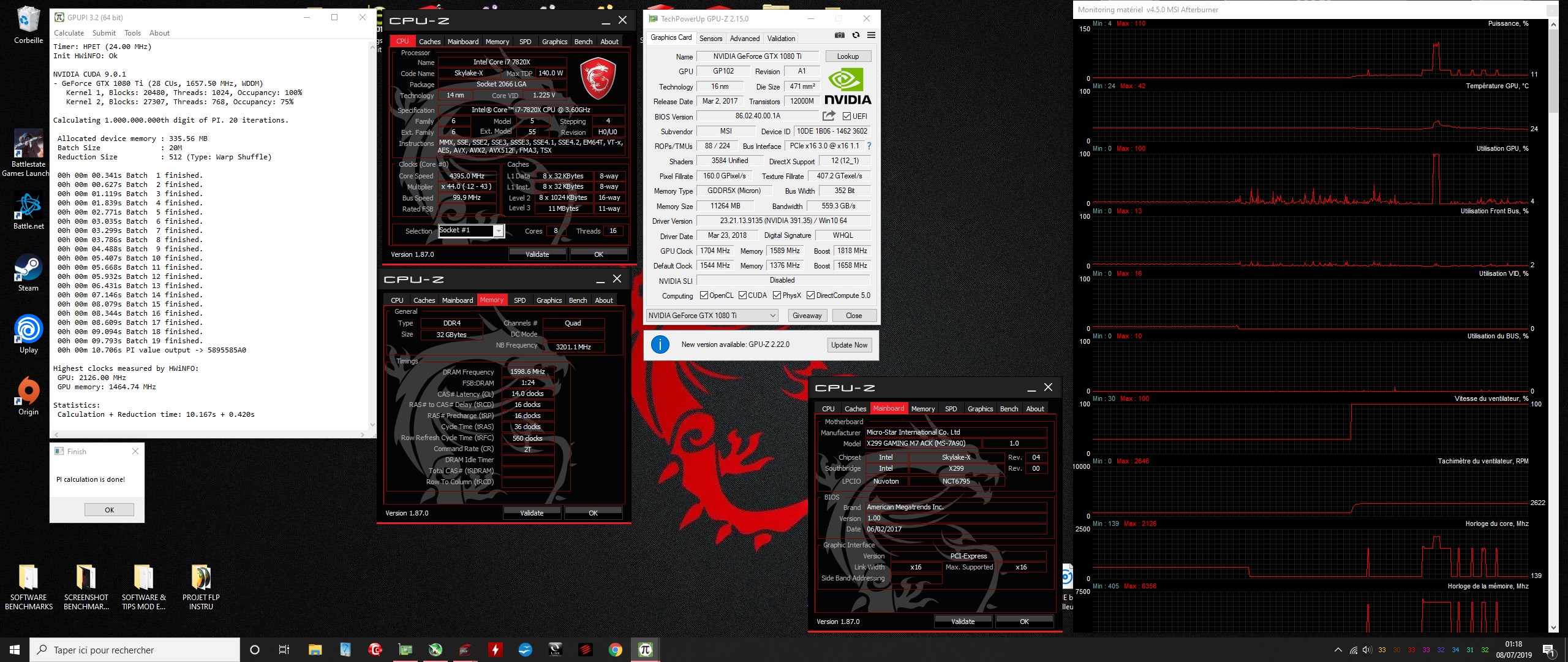This screenshot has height=662, width=1568.
Task: Click Update Now for GPU-Z 2.22.0
Action: coord(849,344)
